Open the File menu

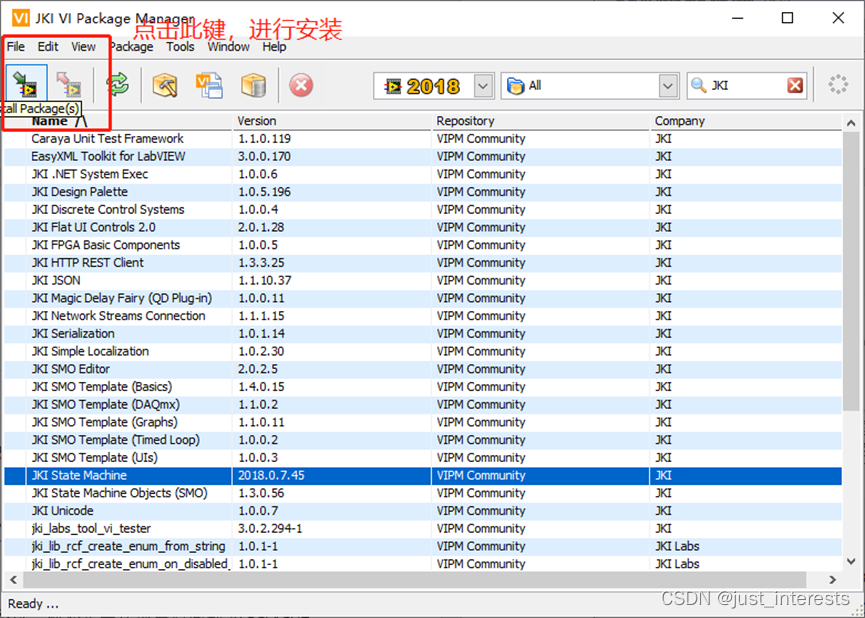(15, 47)
